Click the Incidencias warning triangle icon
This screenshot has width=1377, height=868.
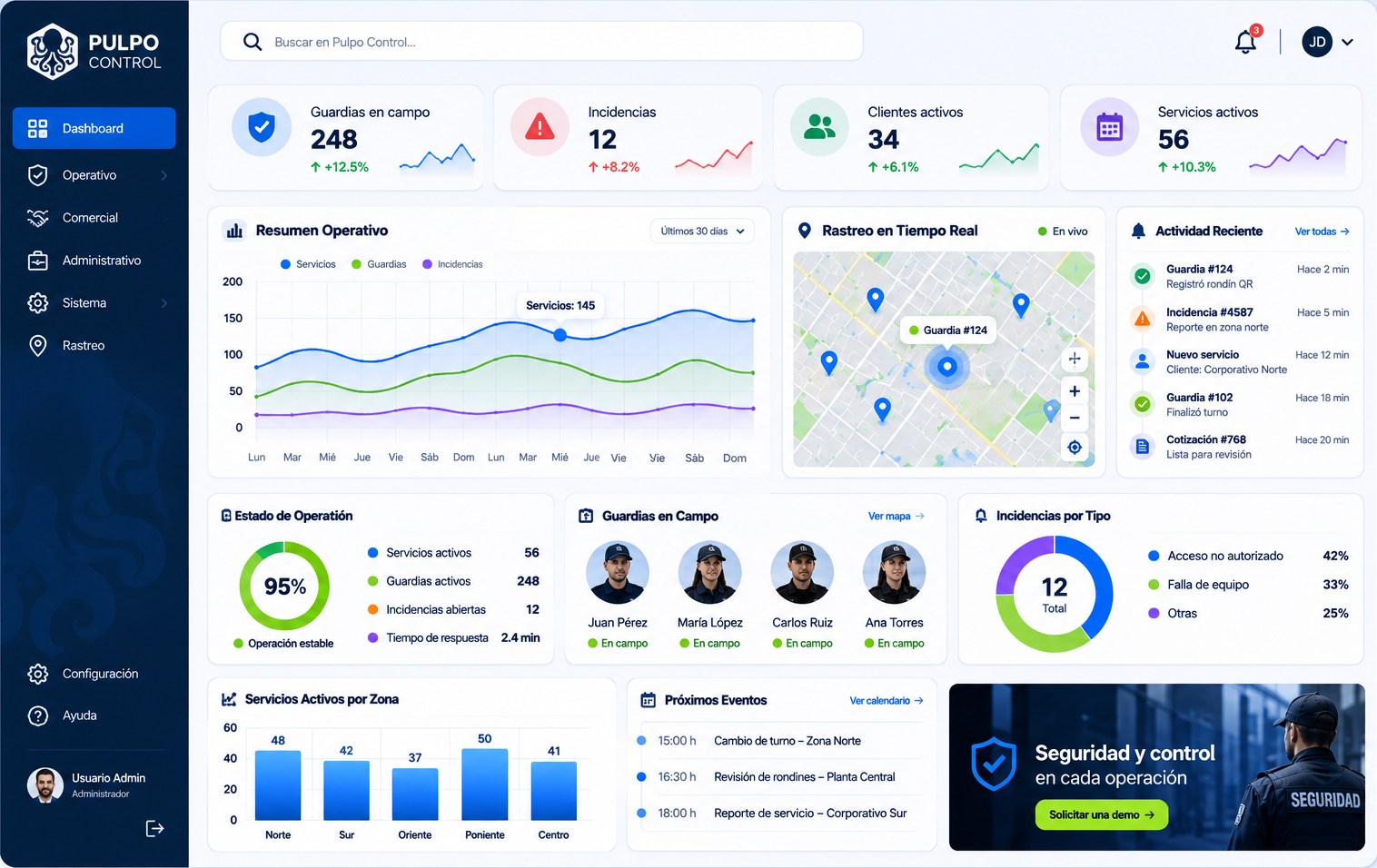tap(540, 127)
